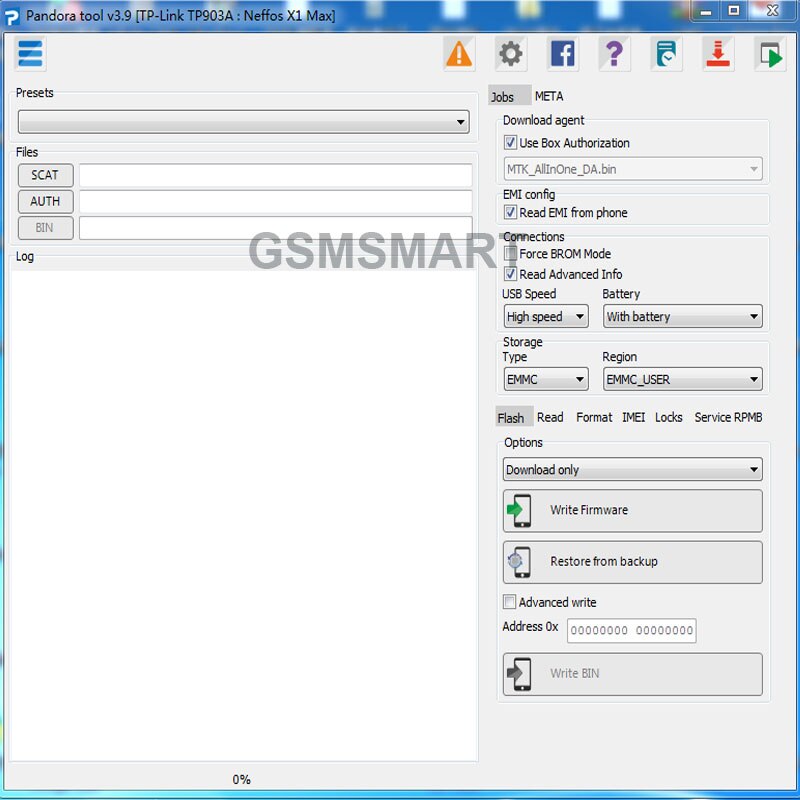The image size is (800, 800).
Task: Click the Address 0x input field
Action: (632, 631)
